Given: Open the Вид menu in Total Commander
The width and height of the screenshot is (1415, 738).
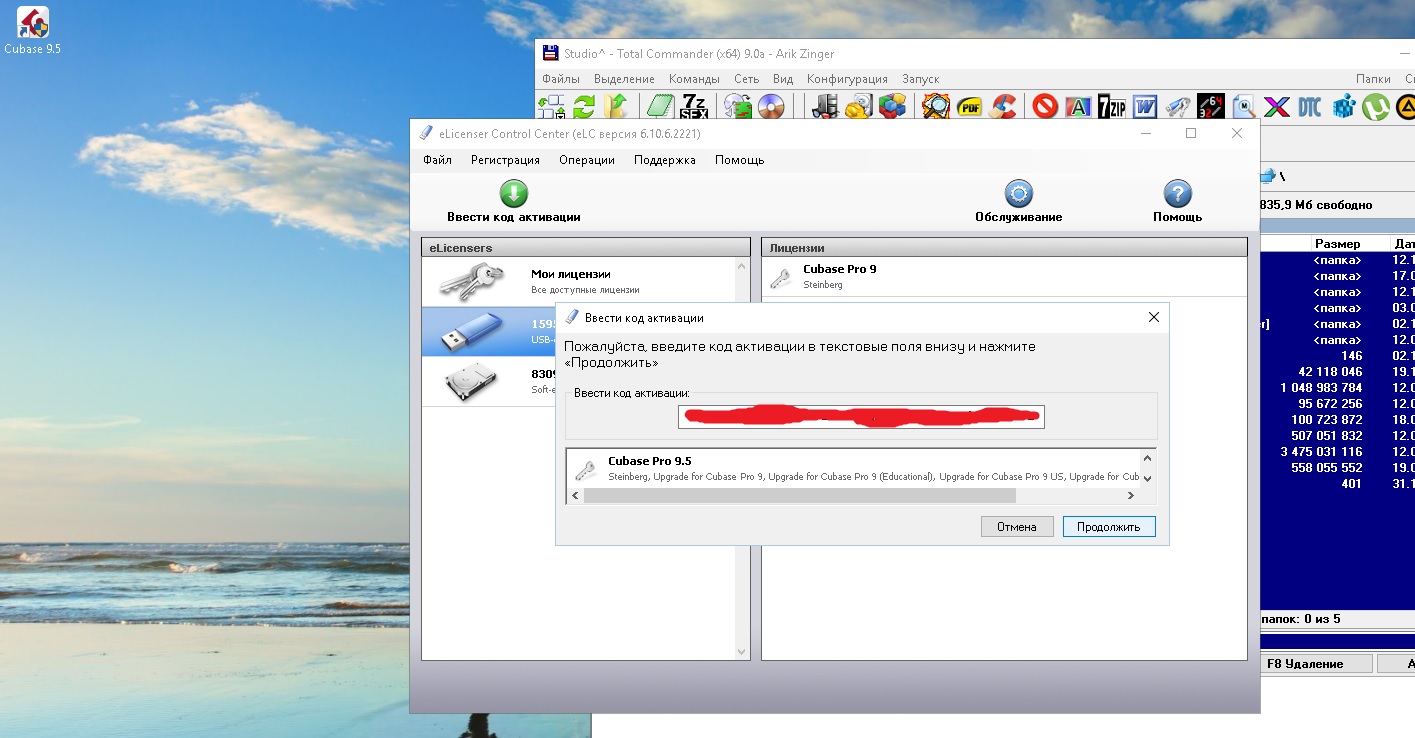Looking at the screenshot, I should (783, 79).
